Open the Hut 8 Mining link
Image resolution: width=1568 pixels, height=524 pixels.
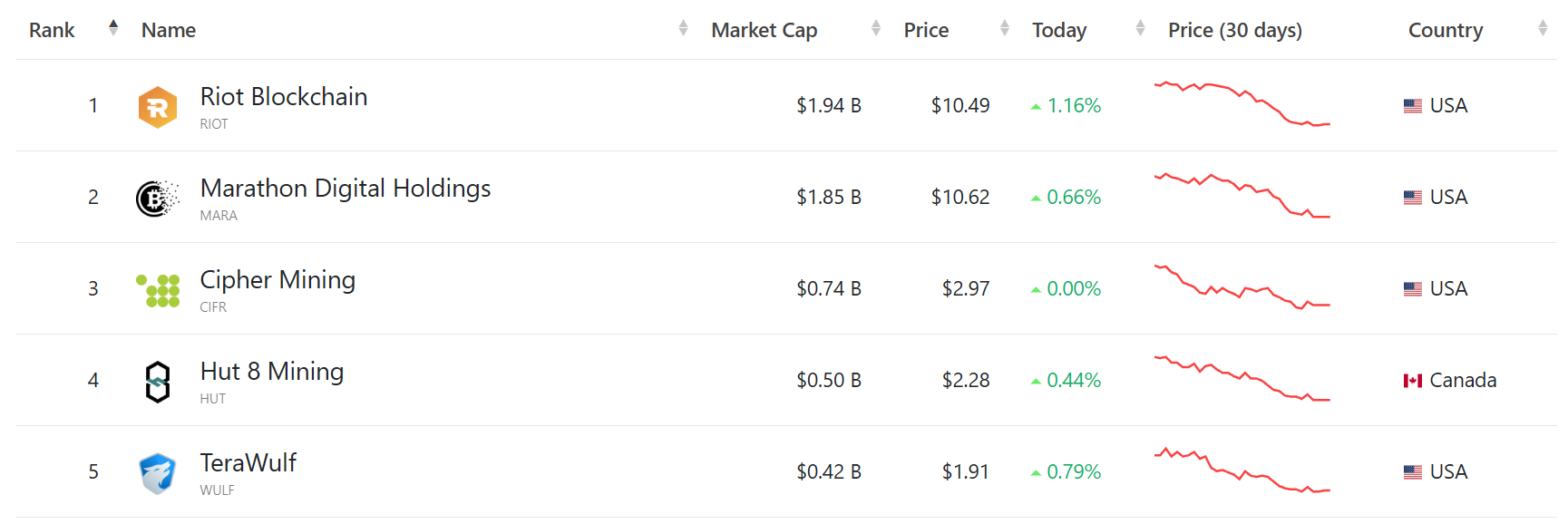[x=271, y=372]
